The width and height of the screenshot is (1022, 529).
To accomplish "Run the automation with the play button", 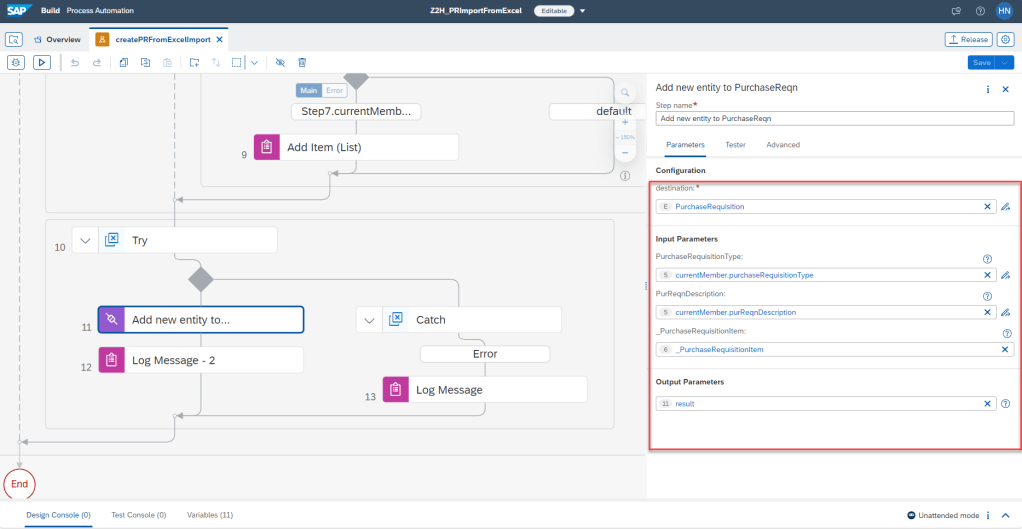I will pos(42,62).
